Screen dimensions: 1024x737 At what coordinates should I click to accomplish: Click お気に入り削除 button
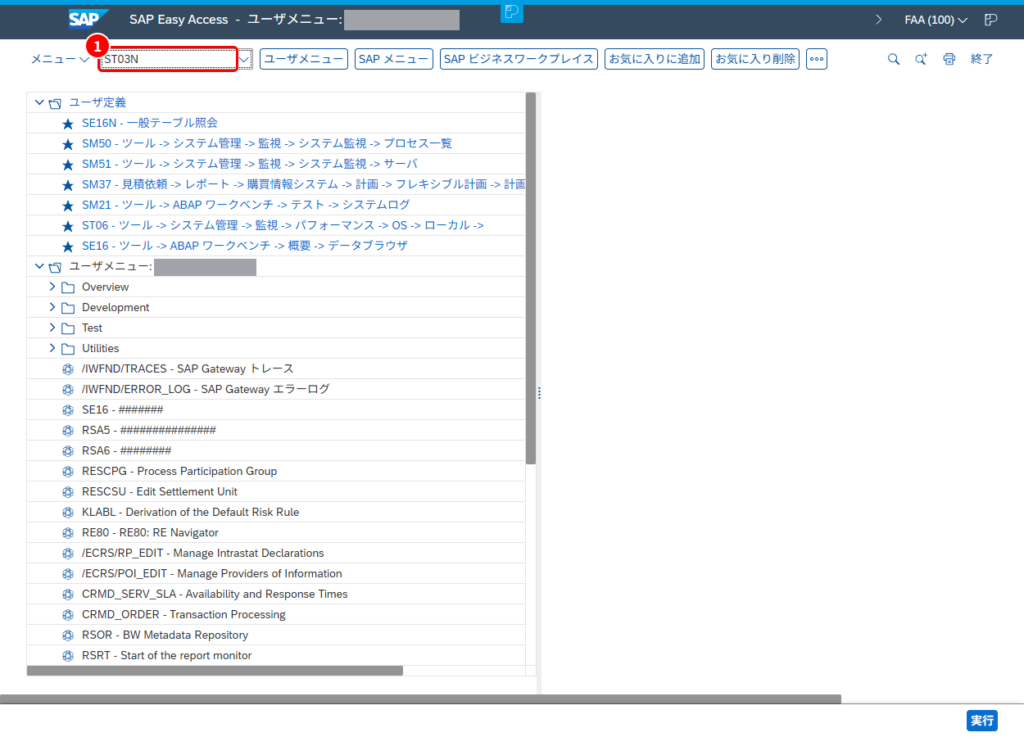click(755, 59)
